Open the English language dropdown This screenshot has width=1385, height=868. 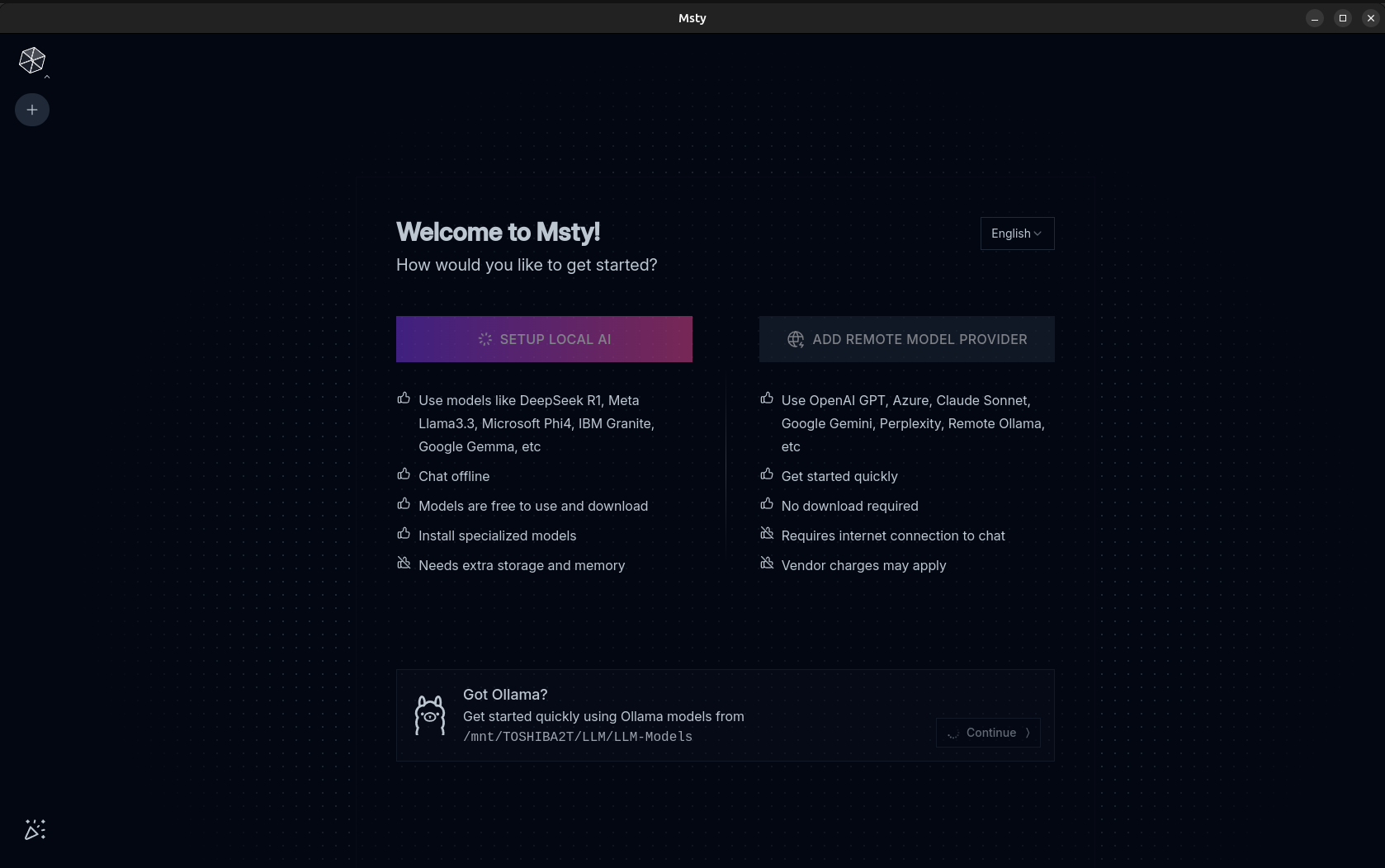(1017, 234)
